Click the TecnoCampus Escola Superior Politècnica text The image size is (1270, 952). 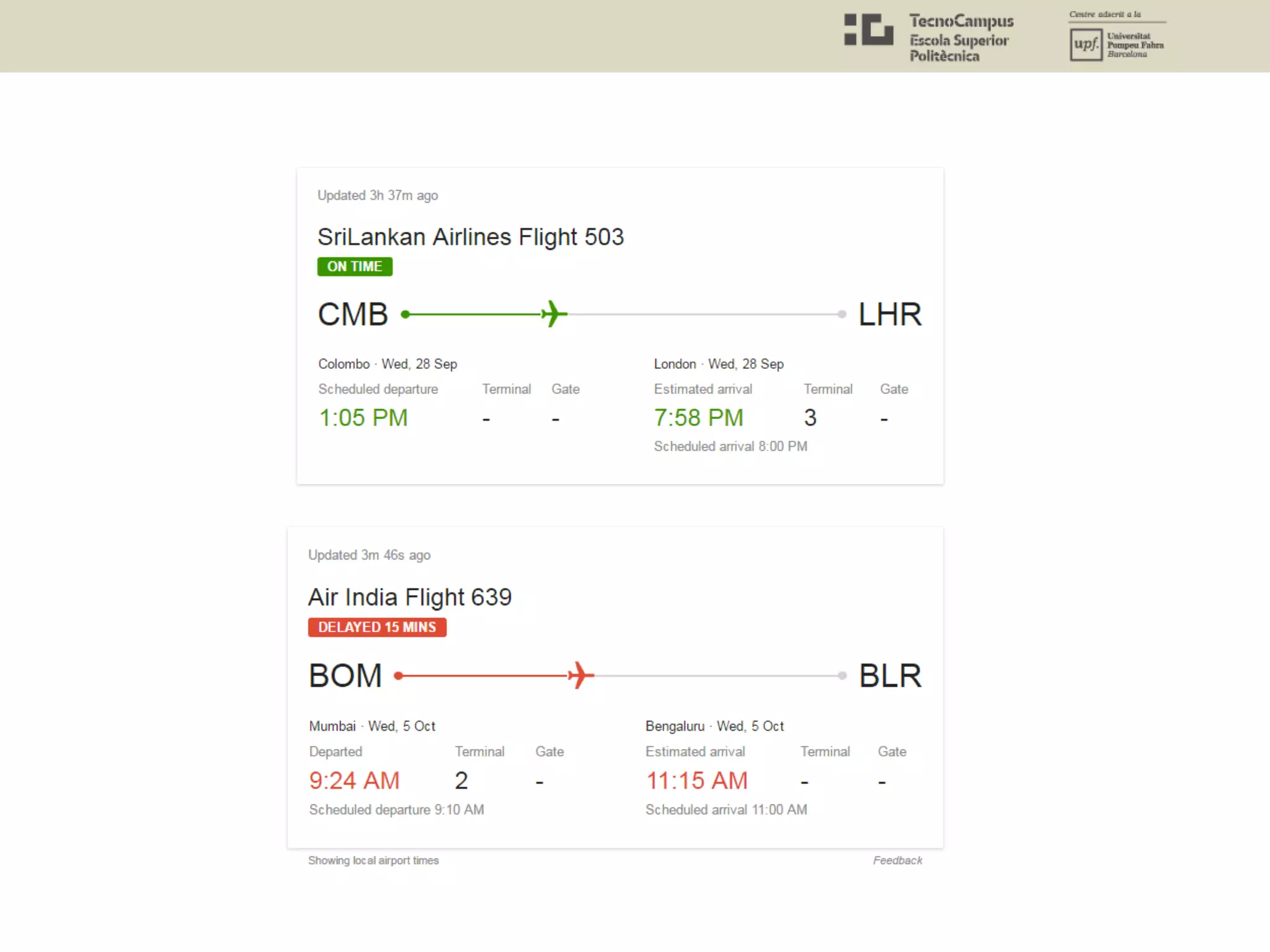click(961, 38)
